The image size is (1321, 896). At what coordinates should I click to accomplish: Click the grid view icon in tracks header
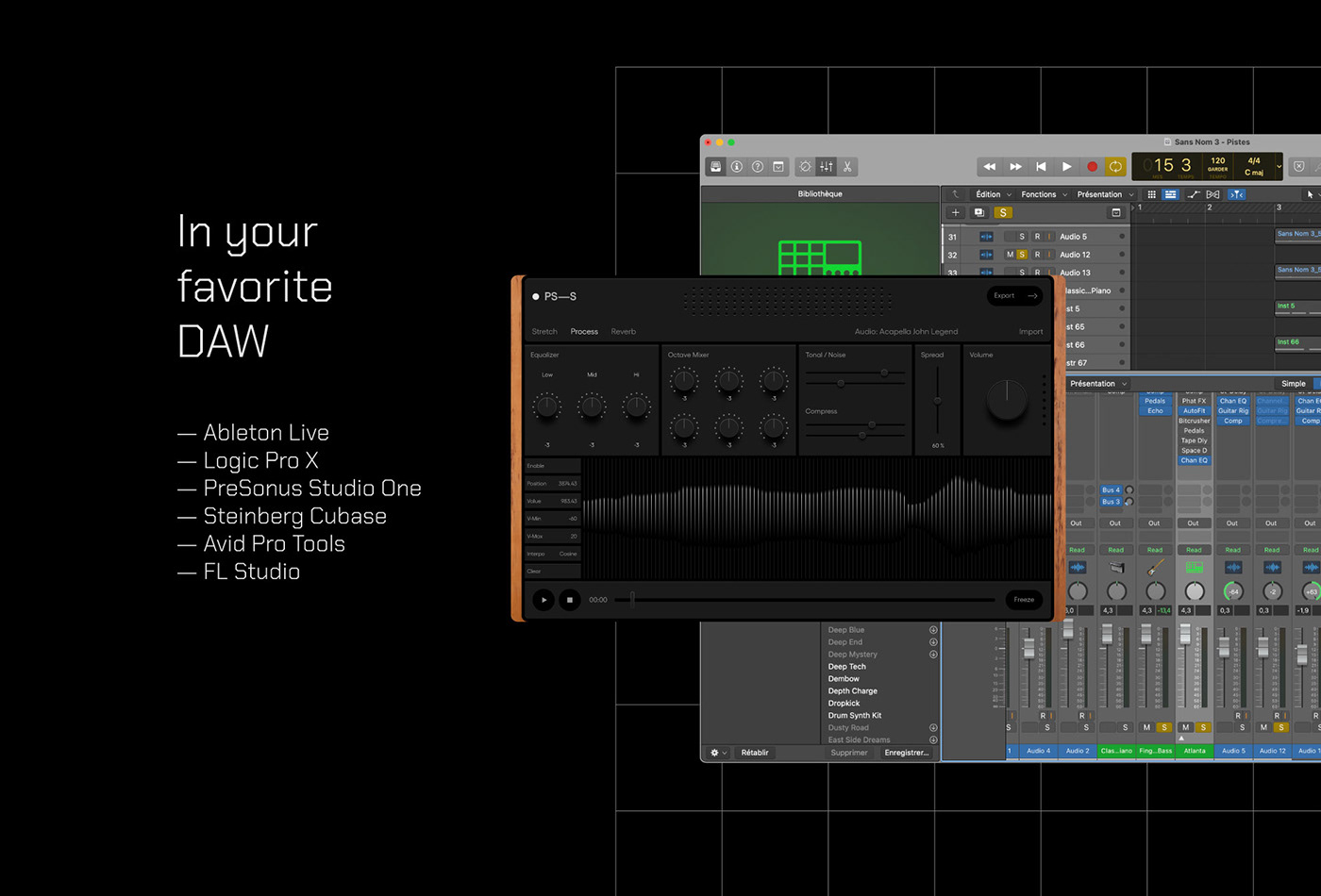[1151, 194]
